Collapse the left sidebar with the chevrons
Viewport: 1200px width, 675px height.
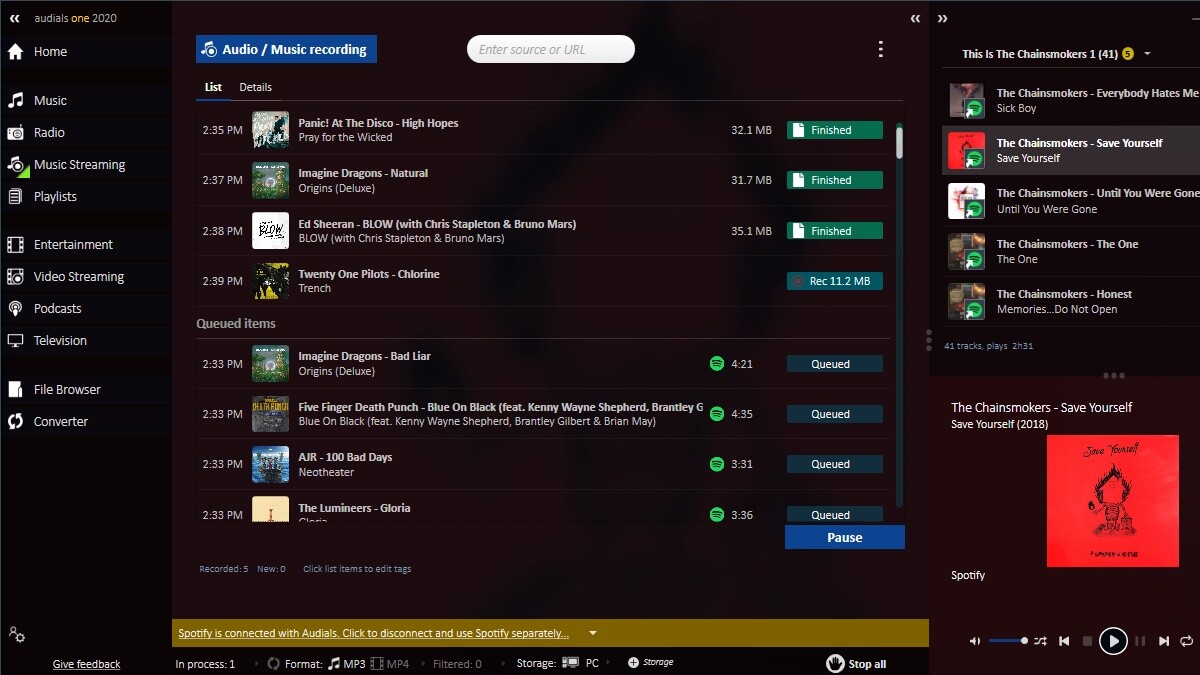(14, 18)
